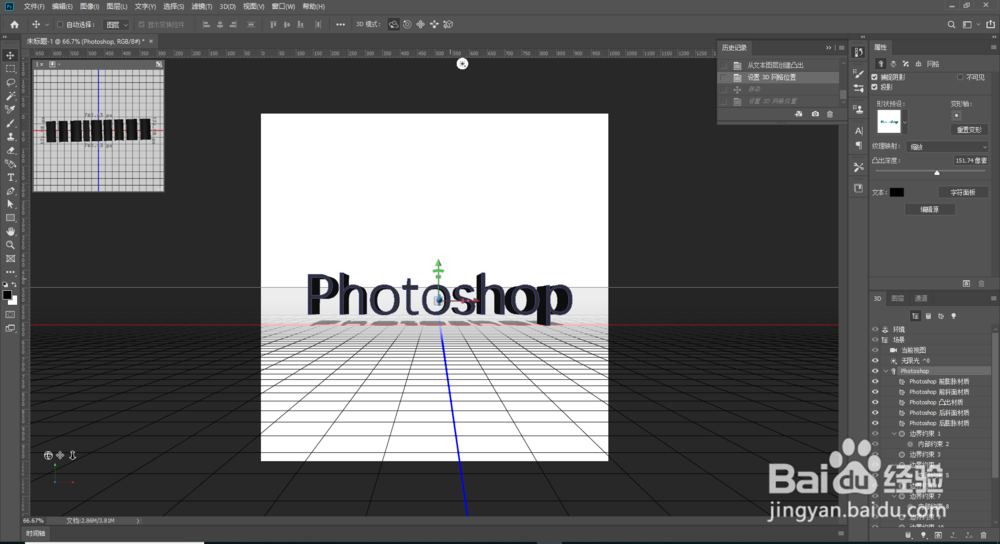Viewport: 1000px width, 544px height.
Task: Collapse the 边界约束 1 node
Action: pyautogui.click(x=894, y=433)
